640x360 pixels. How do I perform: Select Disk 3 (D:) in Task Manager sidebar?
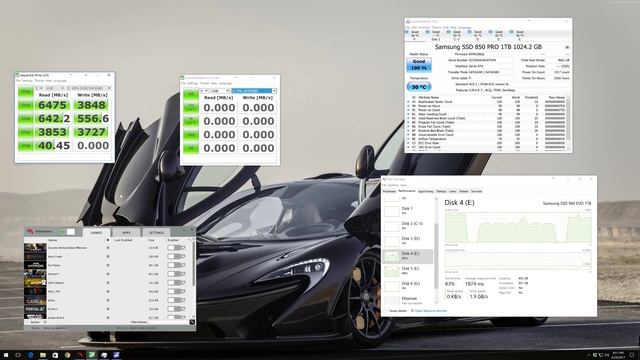407,241
